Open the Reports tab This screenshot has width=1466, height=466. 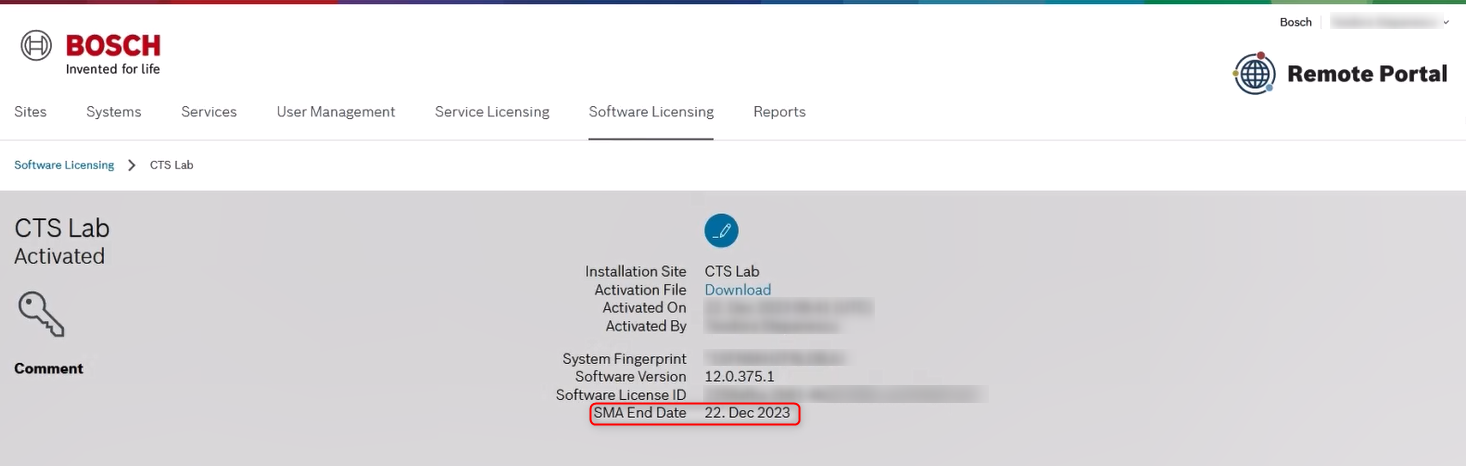coord(779,112)
